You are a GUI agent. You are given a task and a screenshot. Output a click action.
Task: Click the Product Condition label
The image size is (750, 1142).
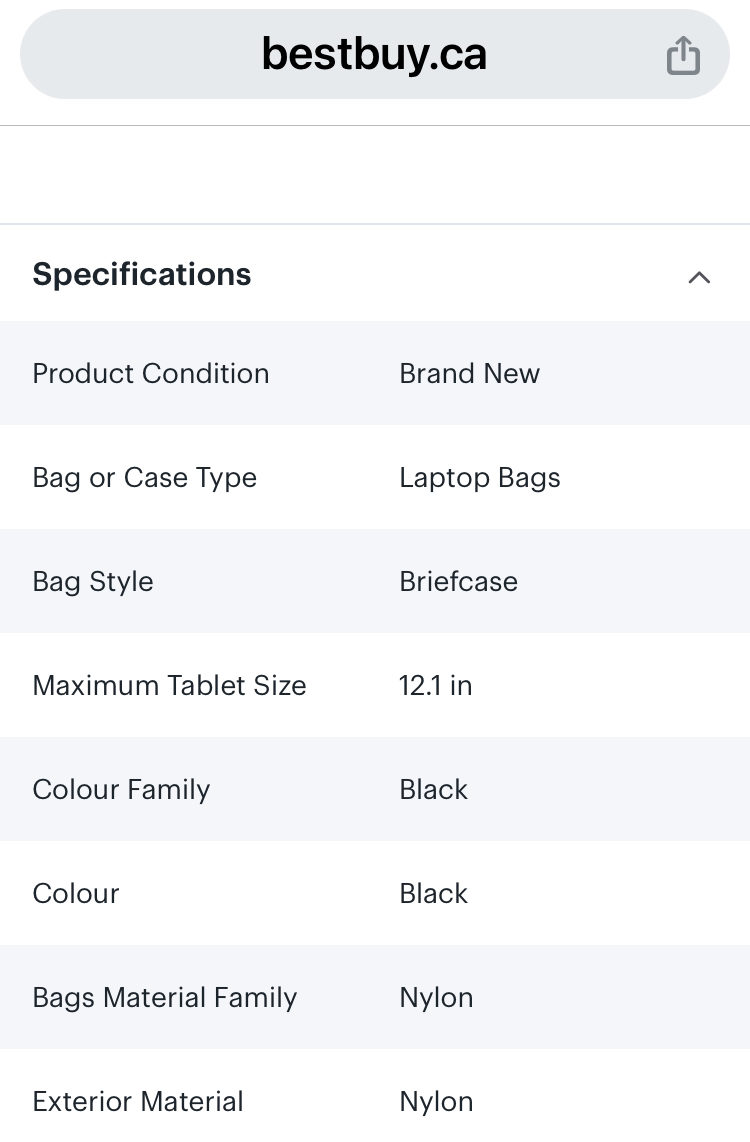pyautogui.click(x=151, y=374)
